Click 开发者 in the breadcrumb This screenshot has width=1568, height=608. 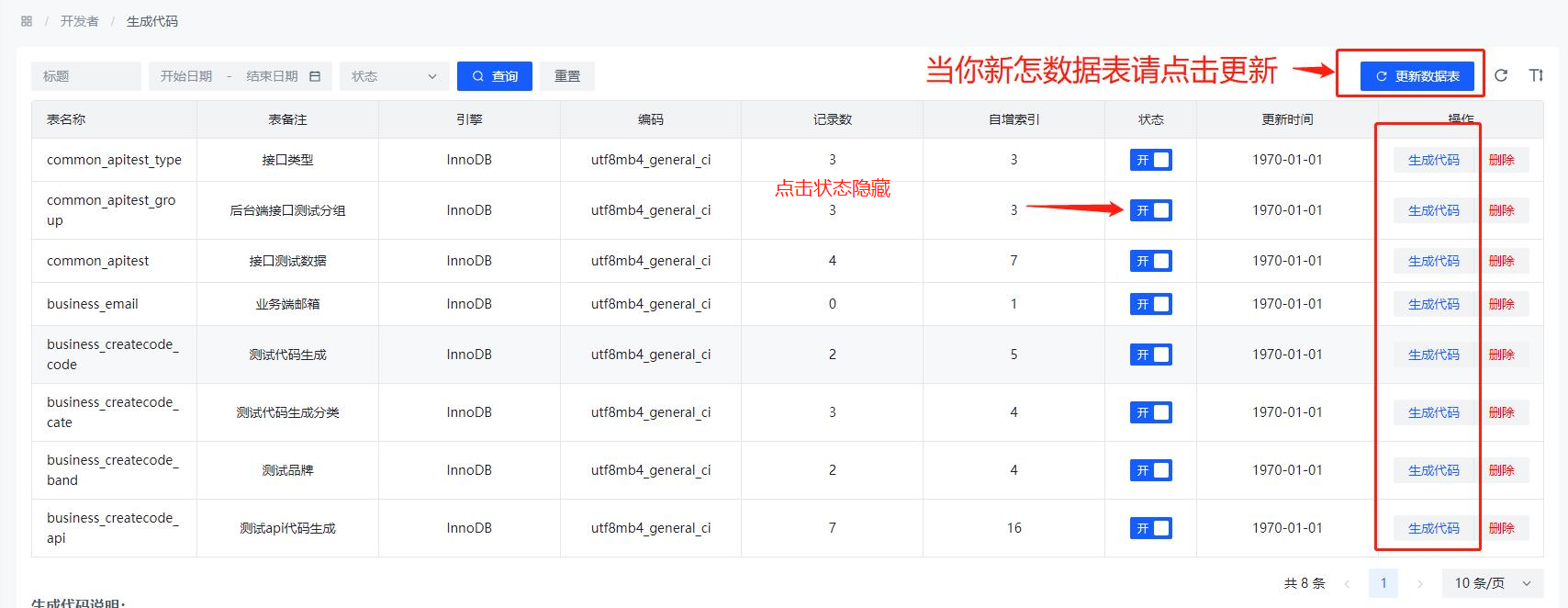pos(80,21)
